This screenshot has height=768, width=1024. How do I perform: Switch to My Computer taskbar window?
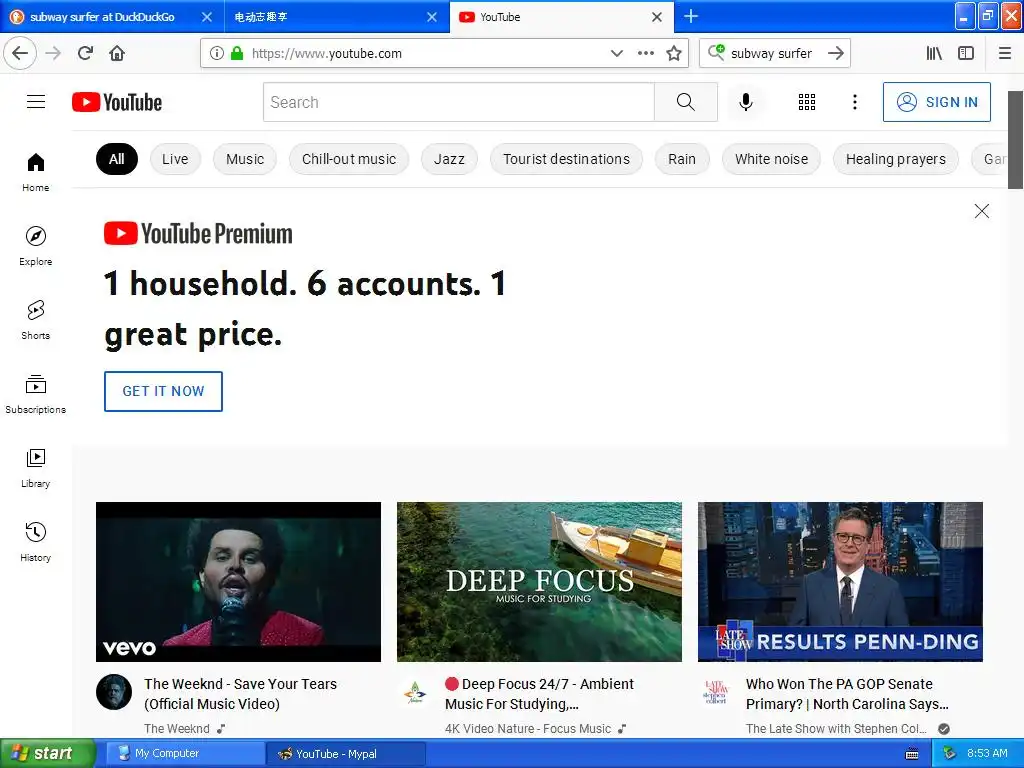[185, 754]
